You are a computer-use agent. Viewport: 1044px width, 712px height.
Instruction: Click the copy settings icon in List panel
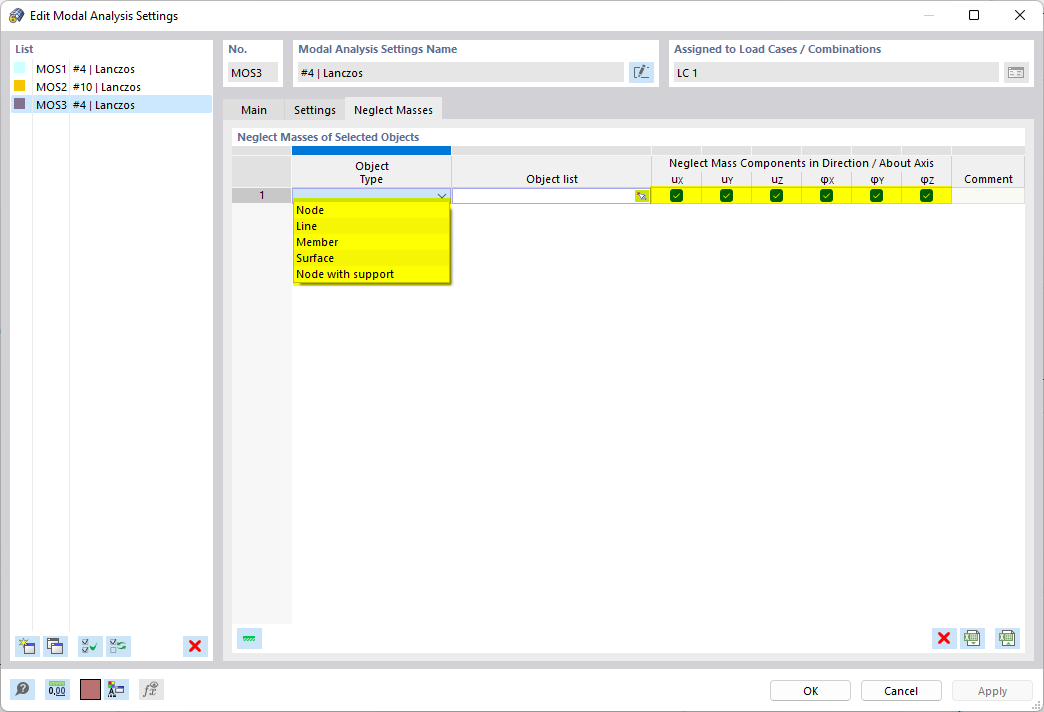point(55,646)
